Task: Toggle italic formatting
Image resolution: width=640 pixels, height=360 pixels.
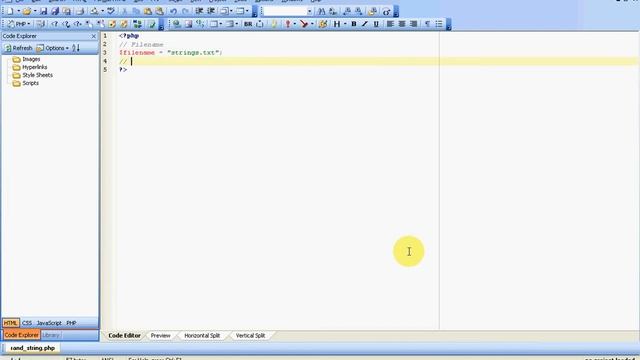Action: 364,24
